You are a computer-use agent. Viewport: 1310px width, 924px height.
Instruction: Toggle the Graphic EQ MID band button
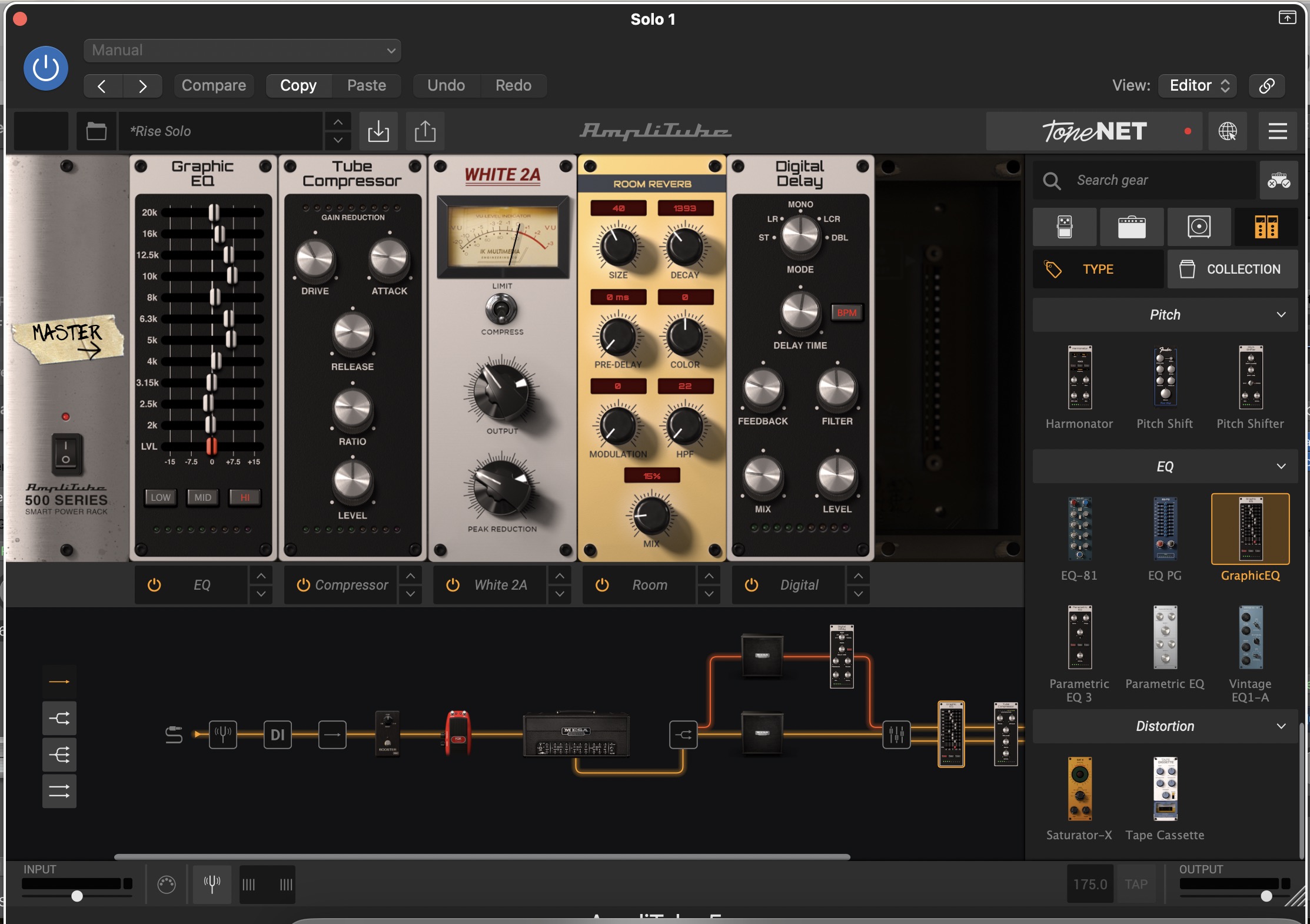coord(203,497)
